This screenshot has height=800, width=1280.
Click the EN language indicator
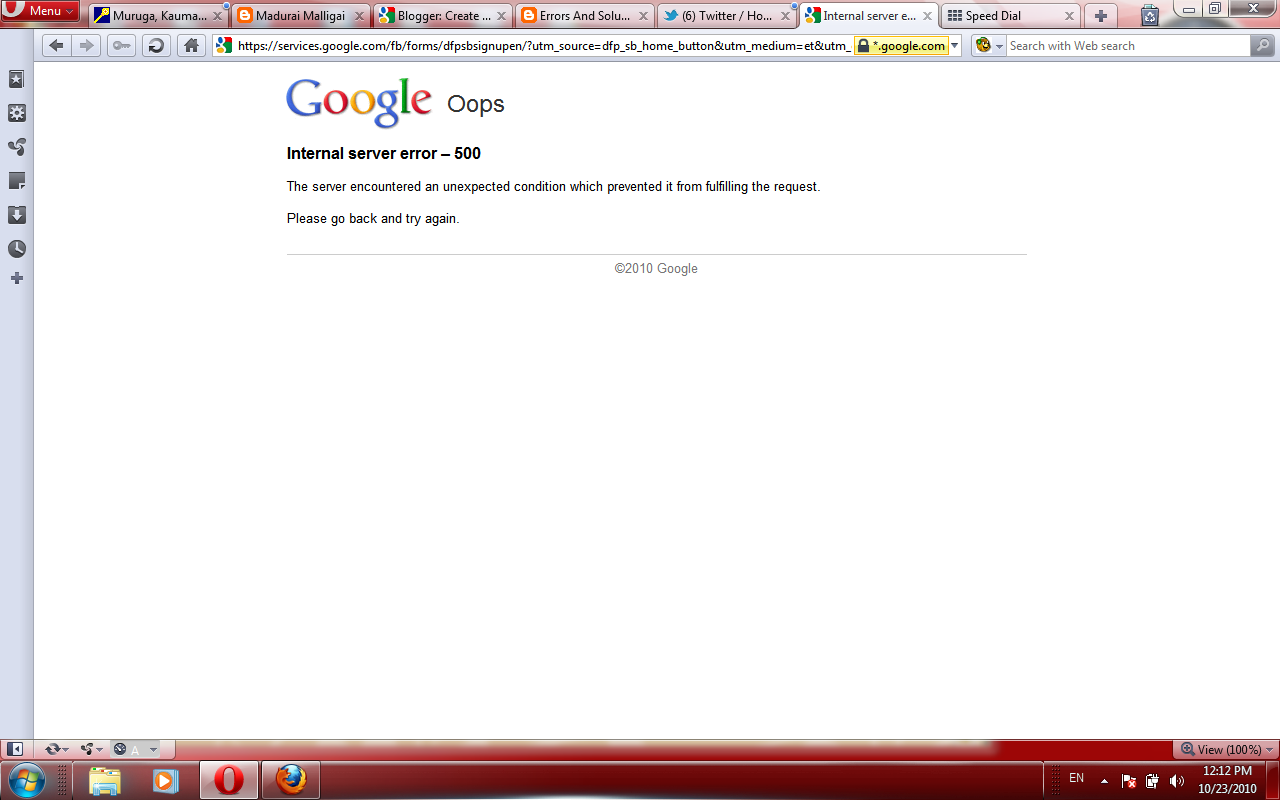point(1076,778)
